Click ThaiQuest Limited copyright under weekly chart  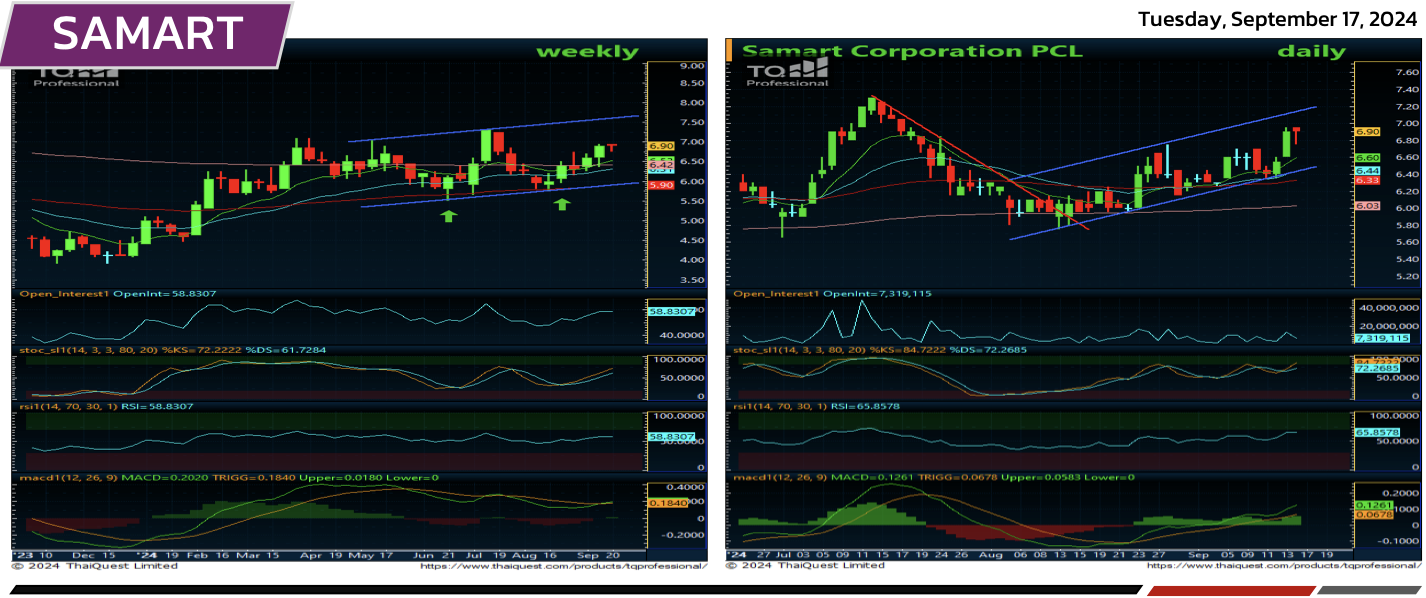click(x=94, y=566)
